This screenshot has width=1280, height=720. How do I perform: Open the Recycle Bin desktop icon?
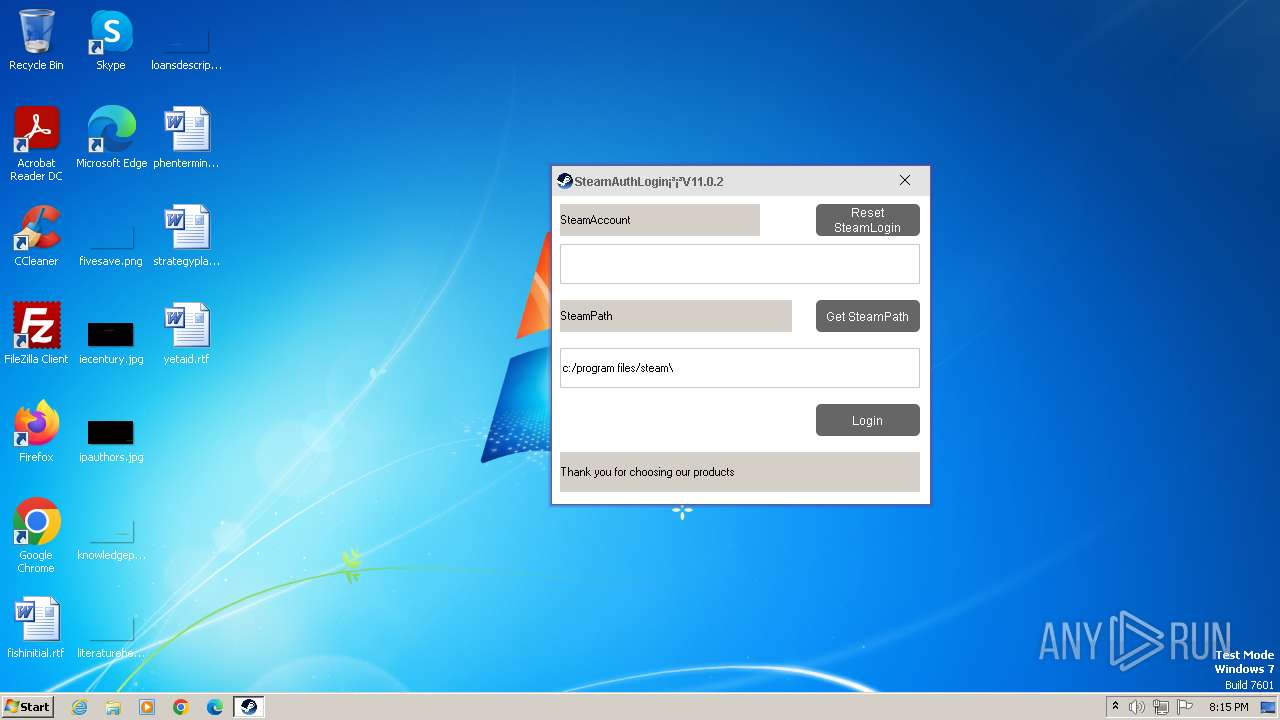click(x=36, y=41)
